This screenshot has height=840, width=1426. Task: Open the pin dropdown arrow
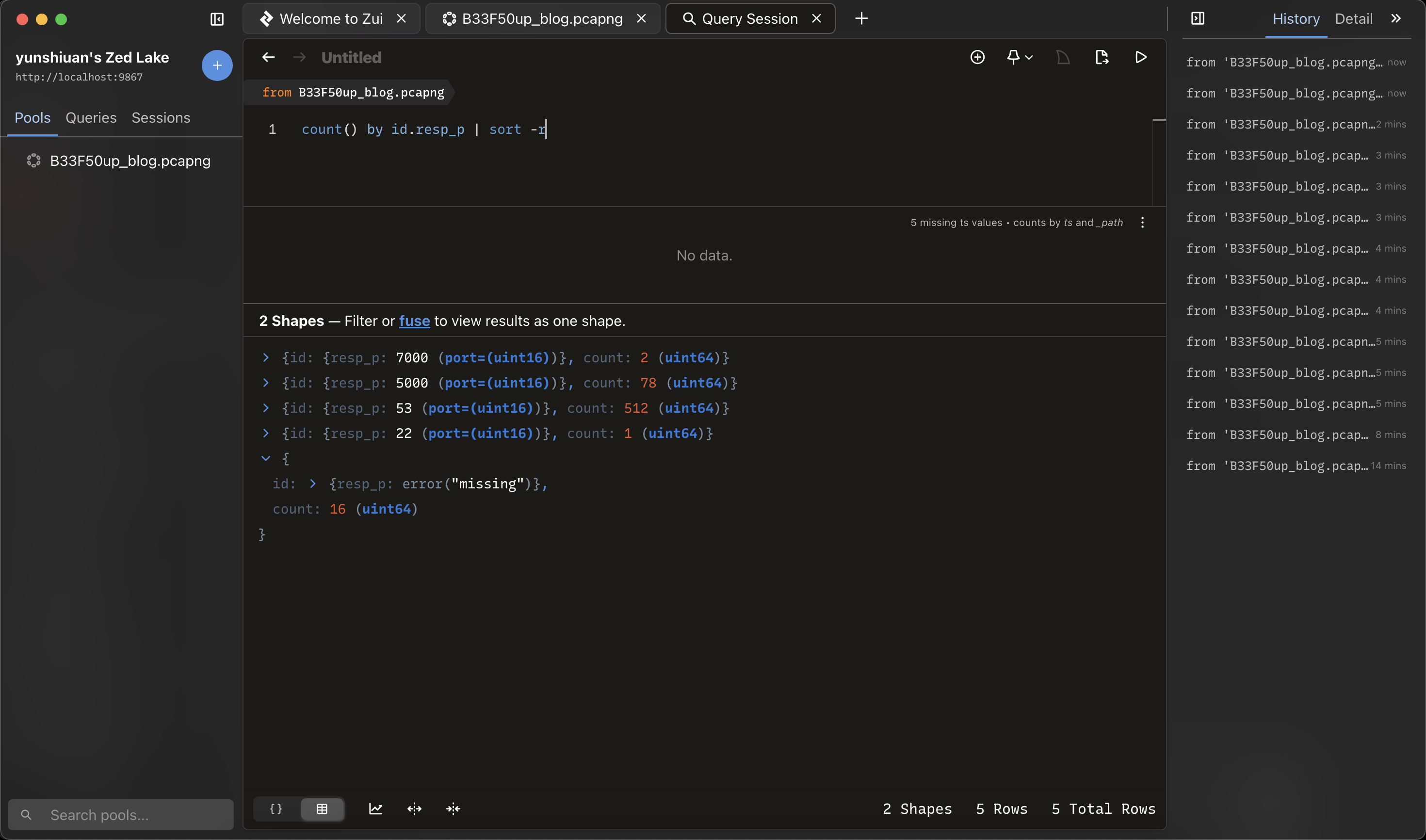click(1029, 57)
